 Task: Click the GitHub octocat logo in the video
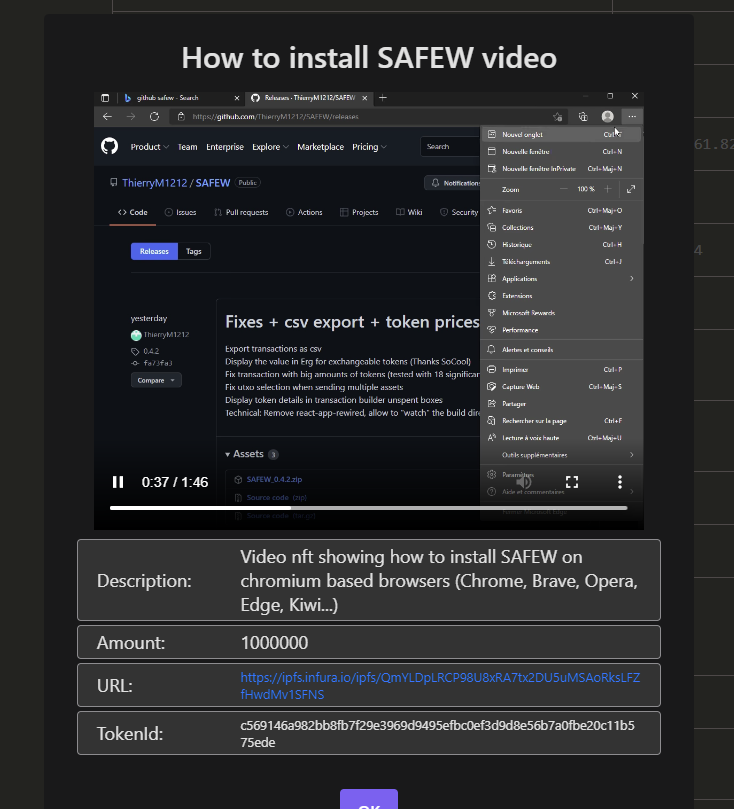point(109,147)
